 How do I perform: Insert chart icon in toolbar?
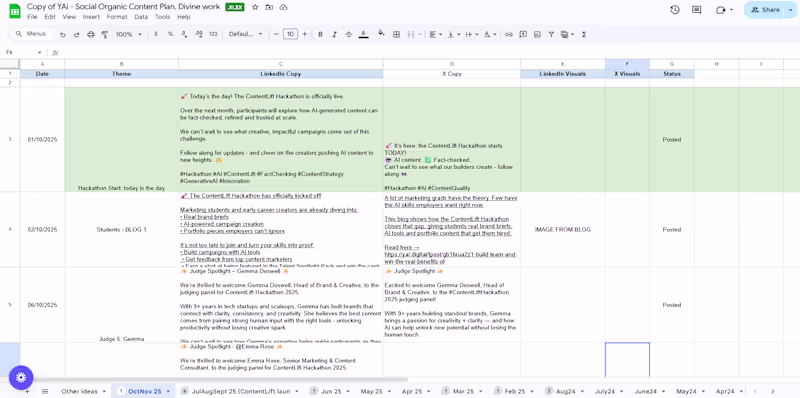537,34
